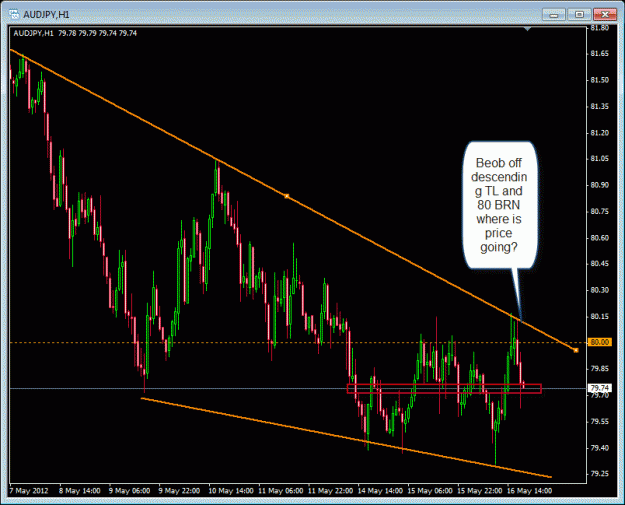Click the 14 May 14:00 time label

pos(380,491)
